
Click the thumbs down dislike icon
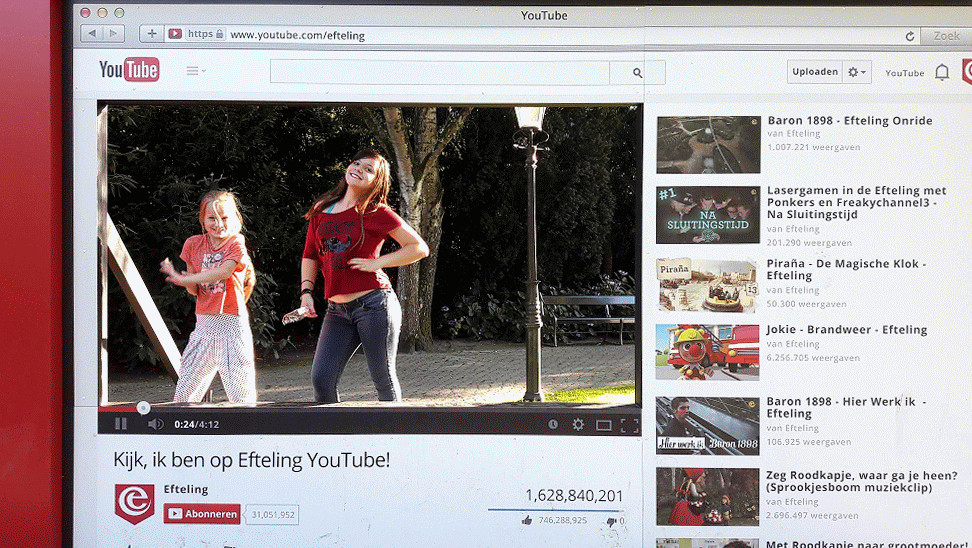[611, 521]
